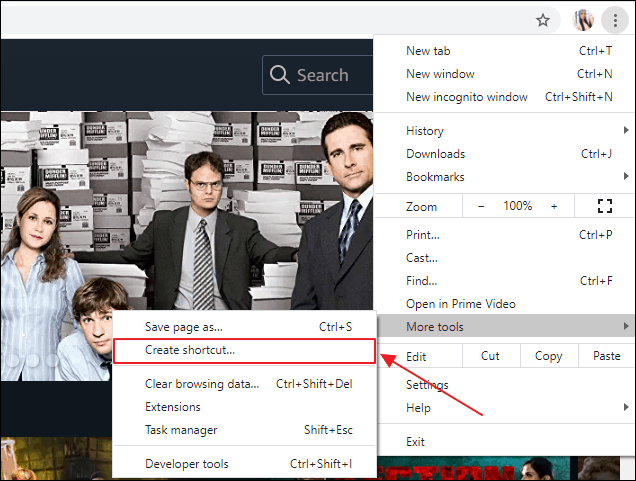
Task: Click the 100% zoom level value
Action: [518, 206]
